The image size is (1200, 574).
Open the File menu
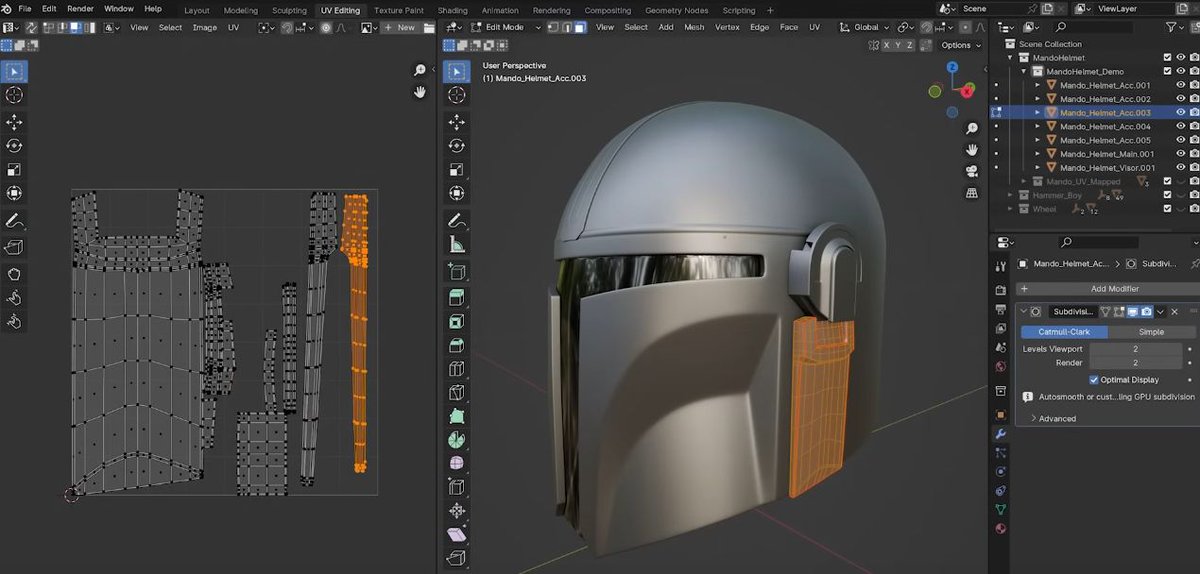(x=25, y=8)
